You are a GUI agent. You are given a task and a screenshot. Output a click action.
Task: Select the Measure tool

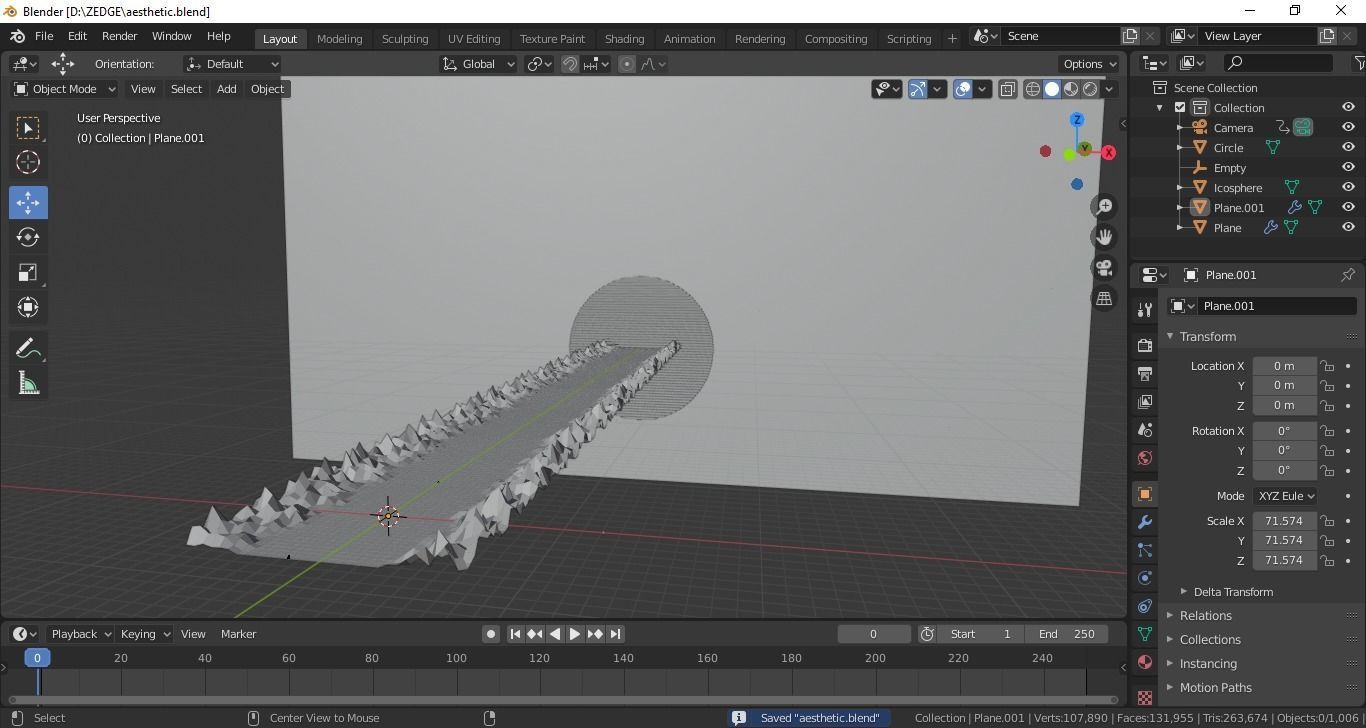point(28,384)
